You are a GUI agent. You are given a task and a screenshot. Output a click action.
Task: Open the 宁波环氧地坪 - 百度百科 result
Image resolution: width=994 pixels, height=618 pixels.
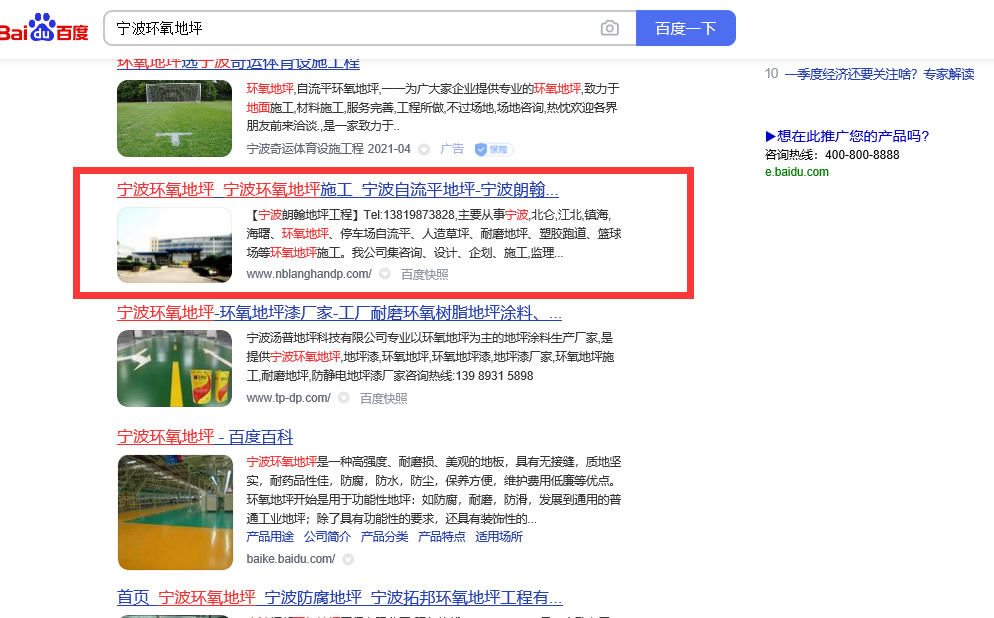coord(205,437)
